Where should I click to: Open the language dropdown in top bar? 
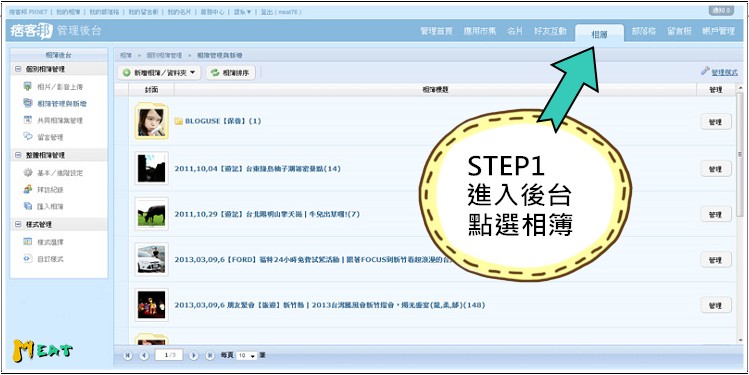point(243,12)
